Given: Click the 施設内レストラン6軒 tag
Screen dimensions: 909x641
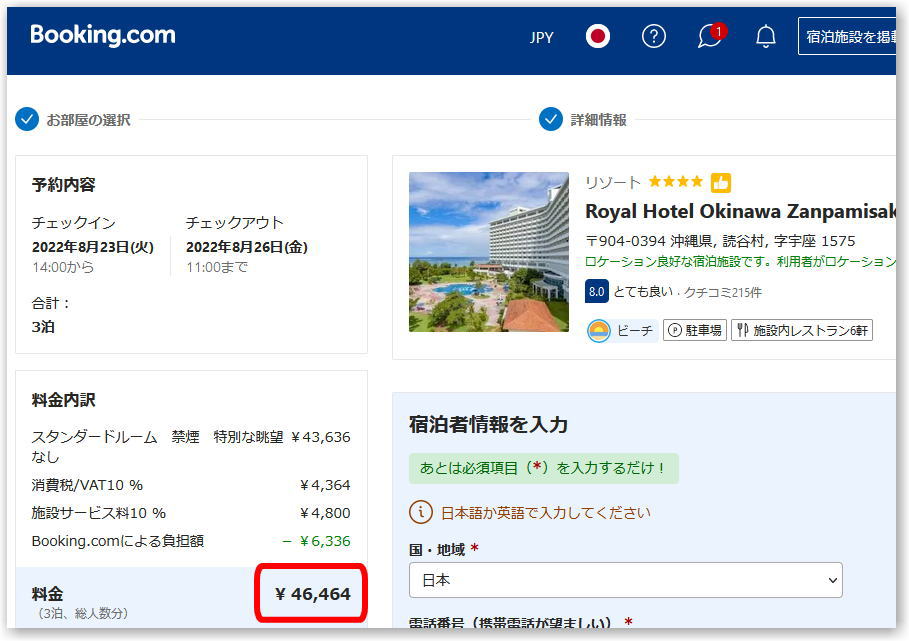Looking at the screenshot, I should pos(802,330).
